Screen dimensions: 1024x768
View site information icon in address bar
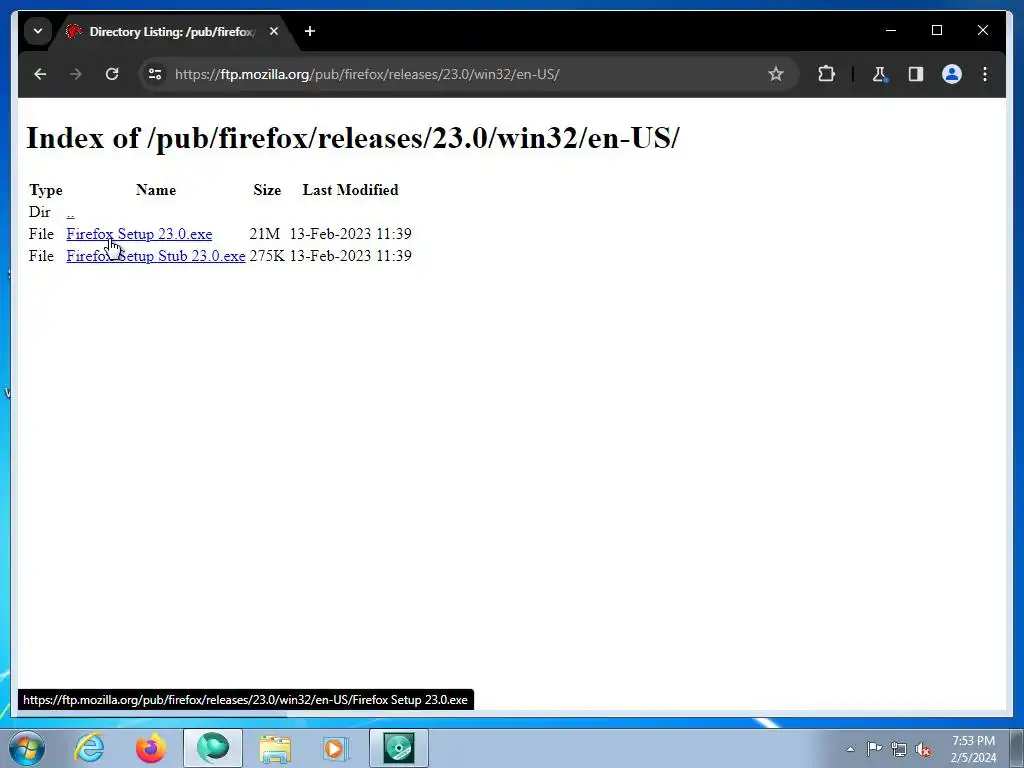tap(155, 74)
